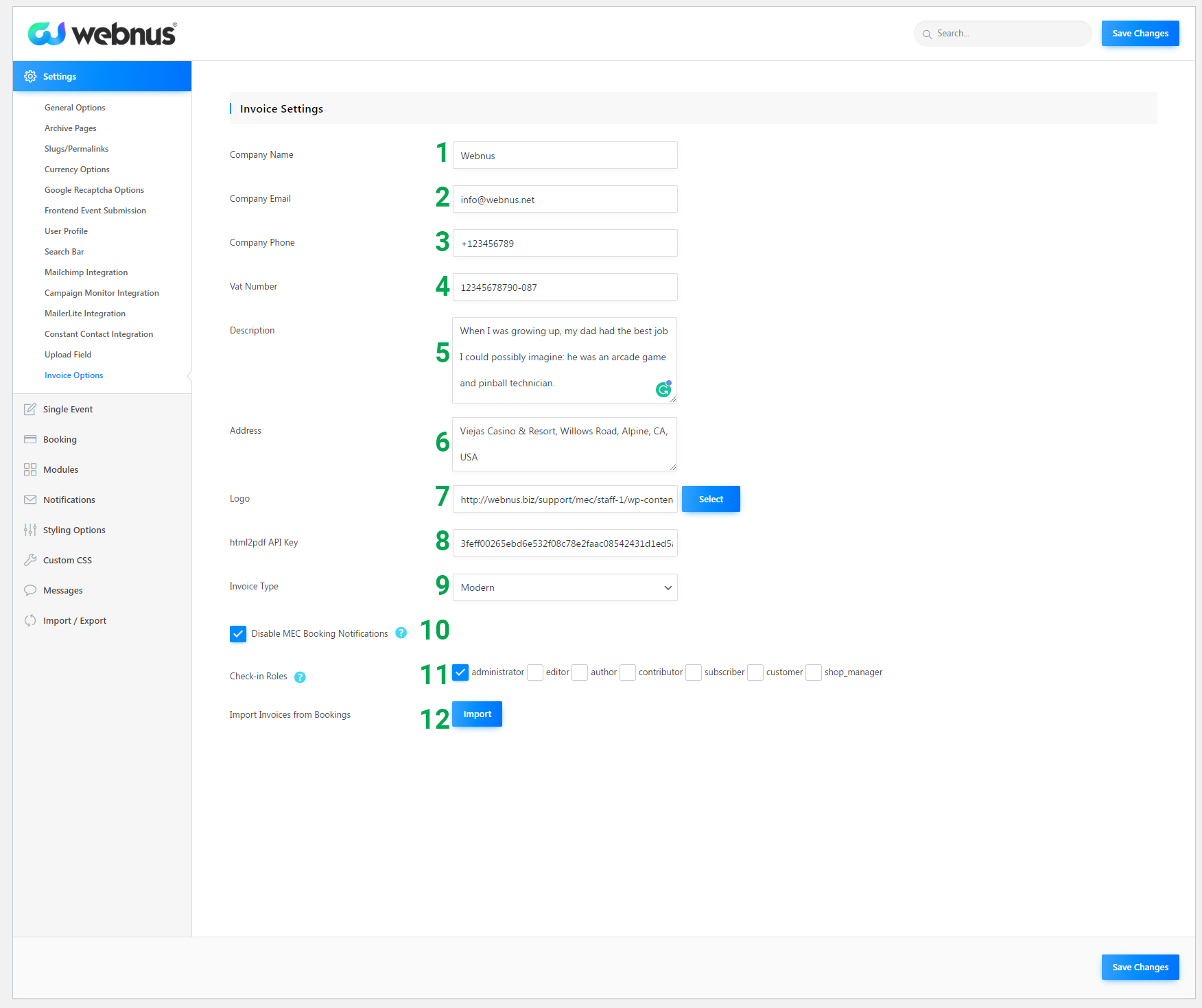Collapse the Settings menu section
Image resolution: width=1202 pixels, height=1008 pixels.
click(102, 76)
